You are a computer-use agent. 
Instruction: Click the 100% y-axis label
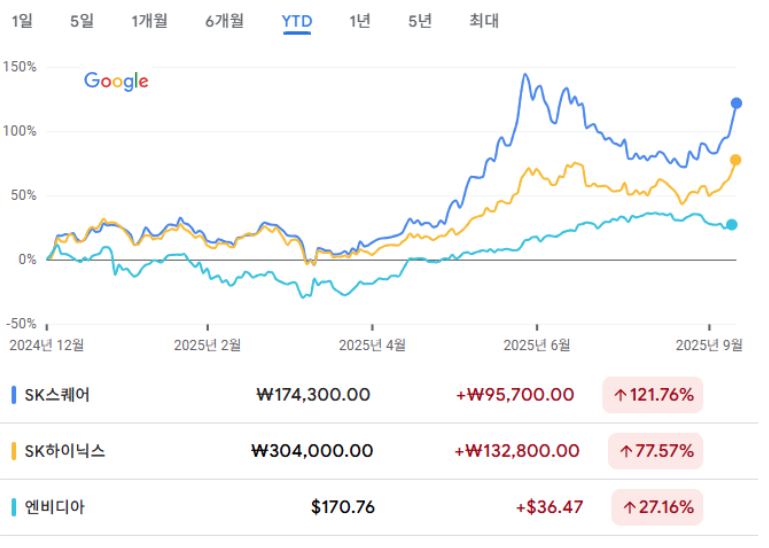pos(20,132)
